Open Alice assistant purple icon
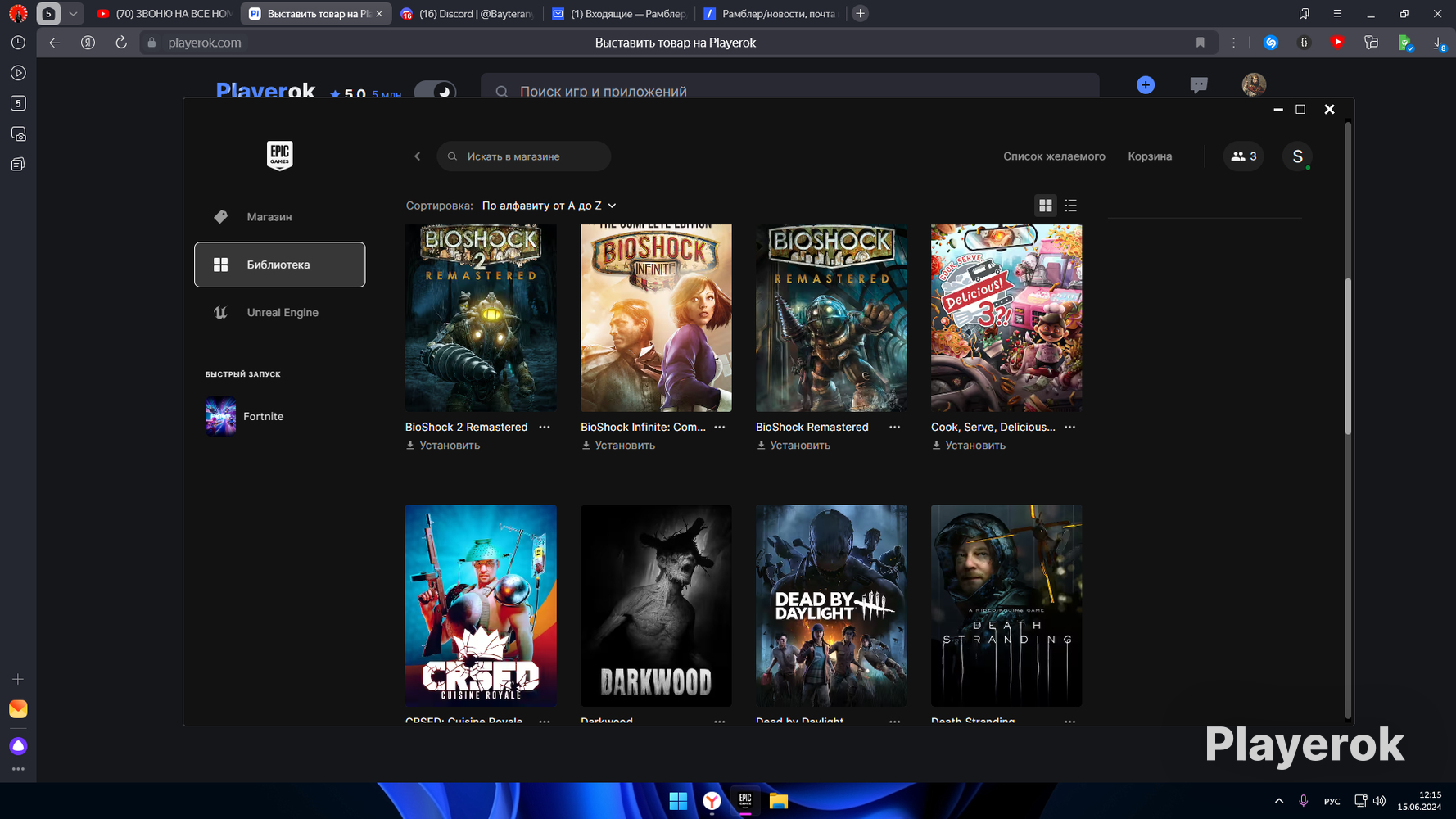 (x=18, y=746)
